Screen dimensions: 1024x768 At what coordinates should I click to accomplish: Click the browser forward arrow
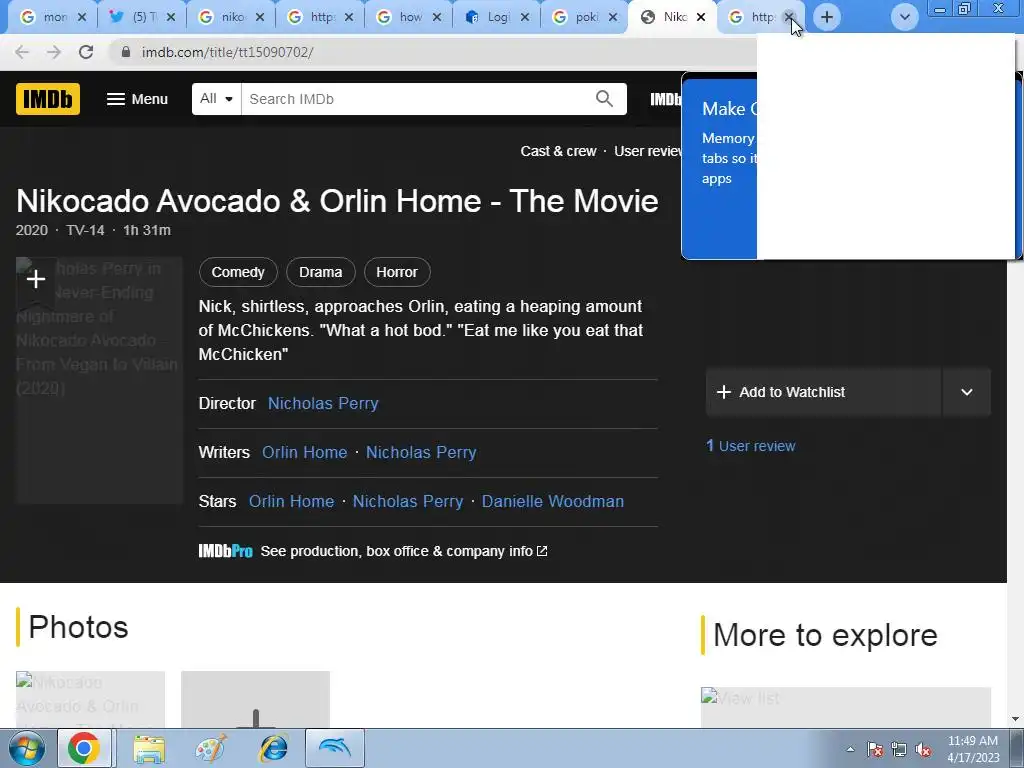(x=54, y=52)
